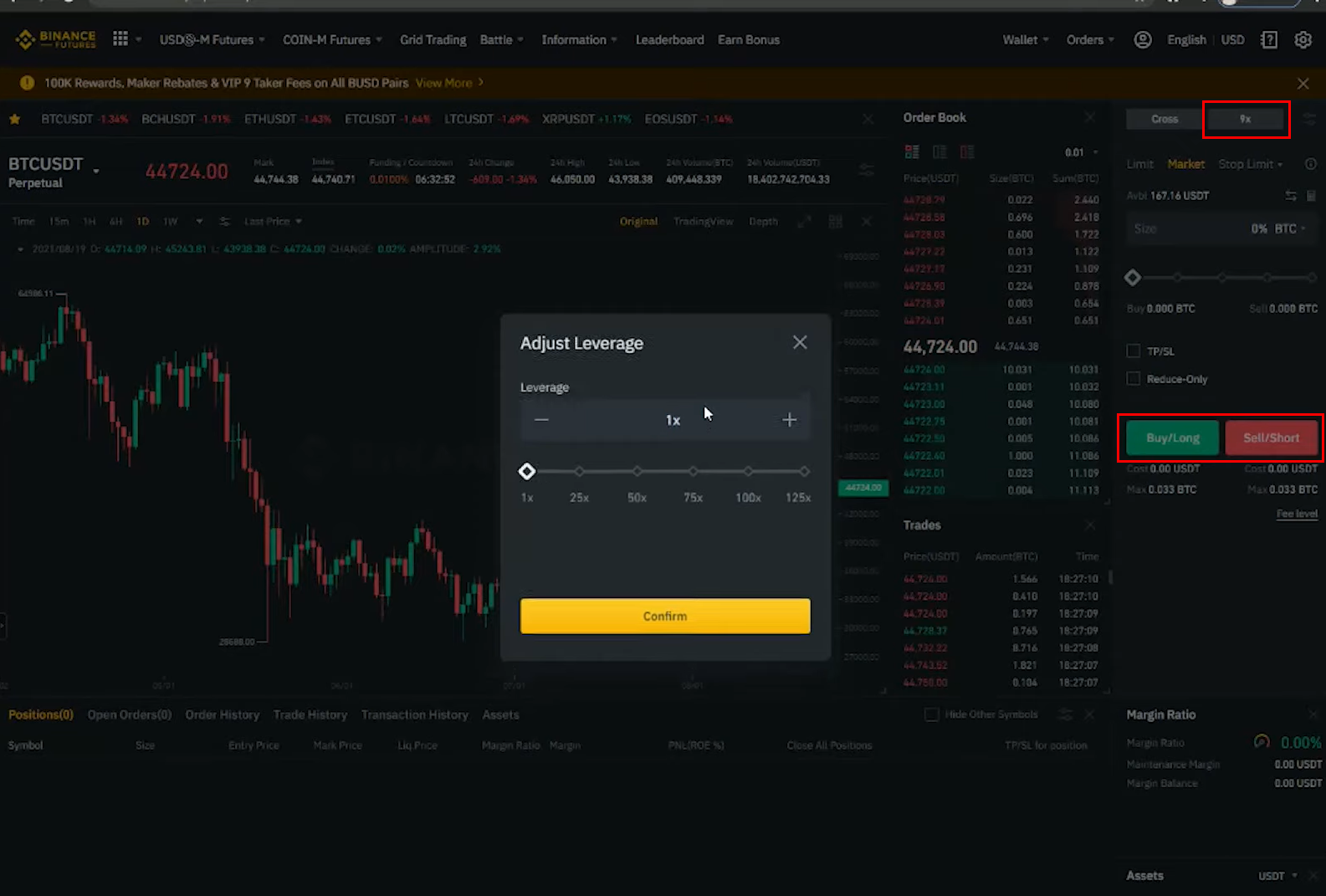Viewport: 1326px width, 896px height.
Task: Open the BTCUSDT Perpetual symbol selector
Action: (54, 172)
